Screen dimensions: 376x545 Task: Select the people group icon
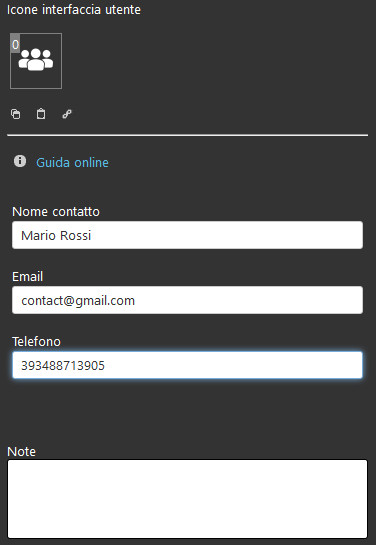(x=36, y=59)
